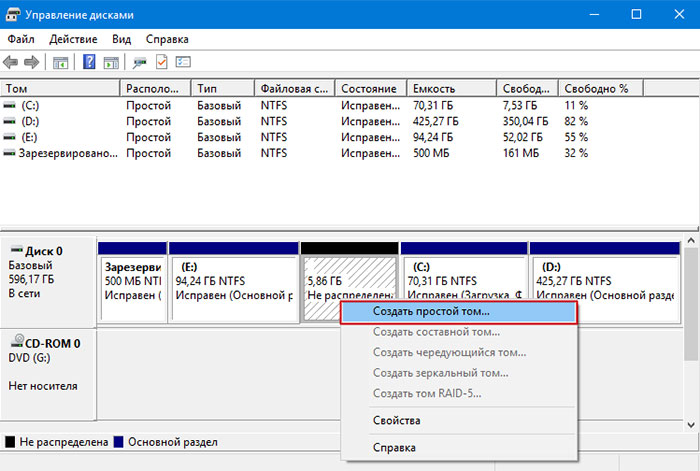Click the drive icon next to (E:) row
Viewport: 700px width, 471px height.
pyautogui.click(x=9, y=137)
